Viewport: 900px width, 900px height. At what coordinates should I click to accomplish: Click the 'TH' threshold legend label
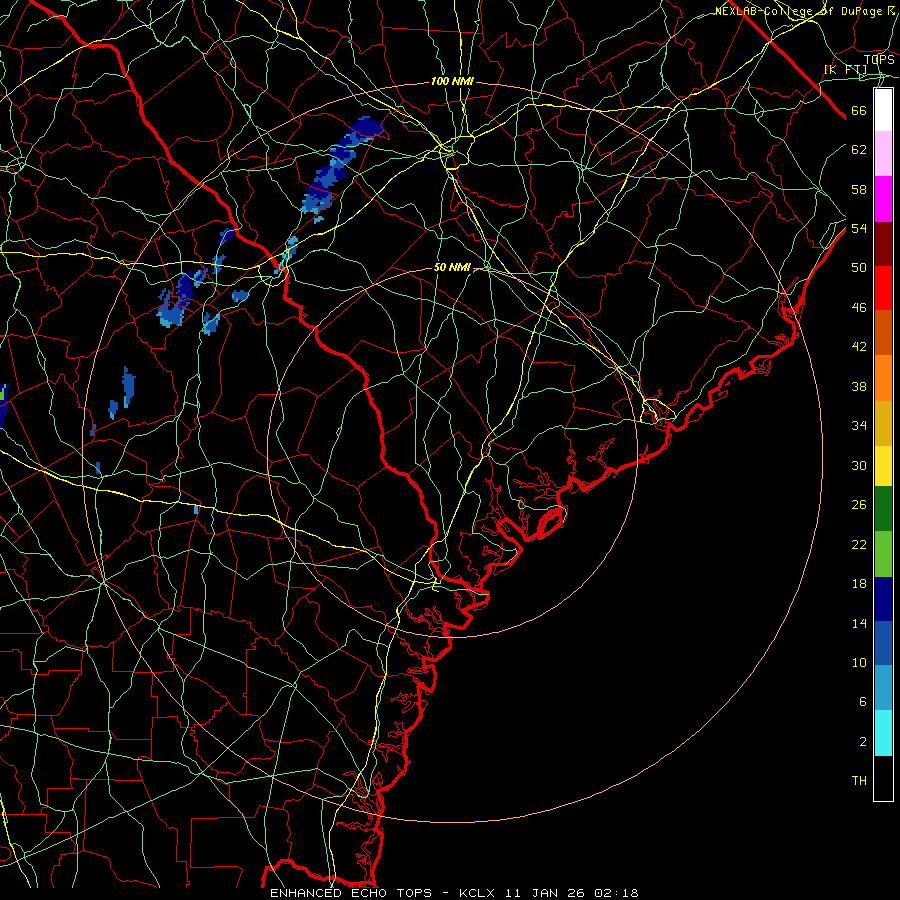(x=859, y=780)
